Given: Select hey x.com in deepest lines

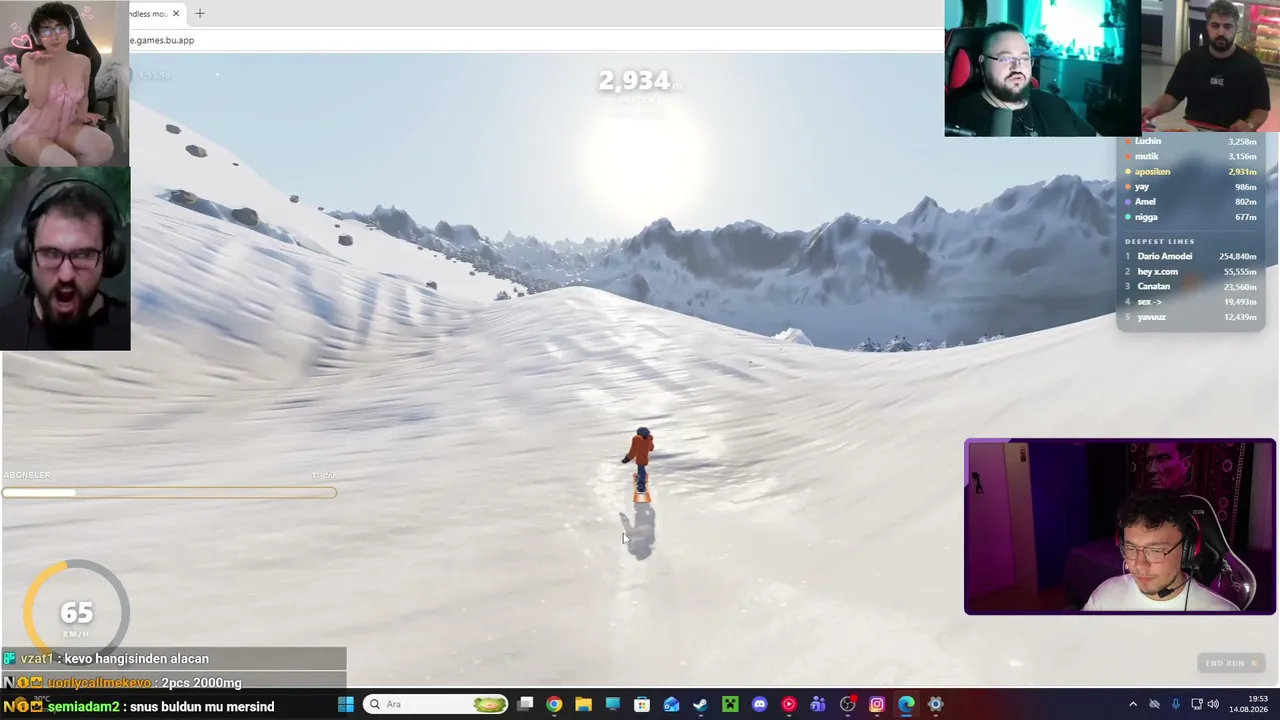Looking at the screenshot, I should 1190,271.
